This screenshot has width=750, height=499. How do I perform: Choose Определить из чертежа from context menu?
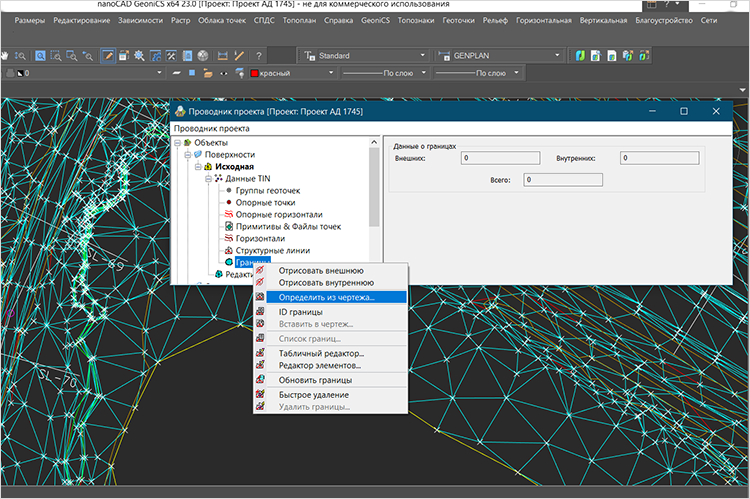coord(327,297)
